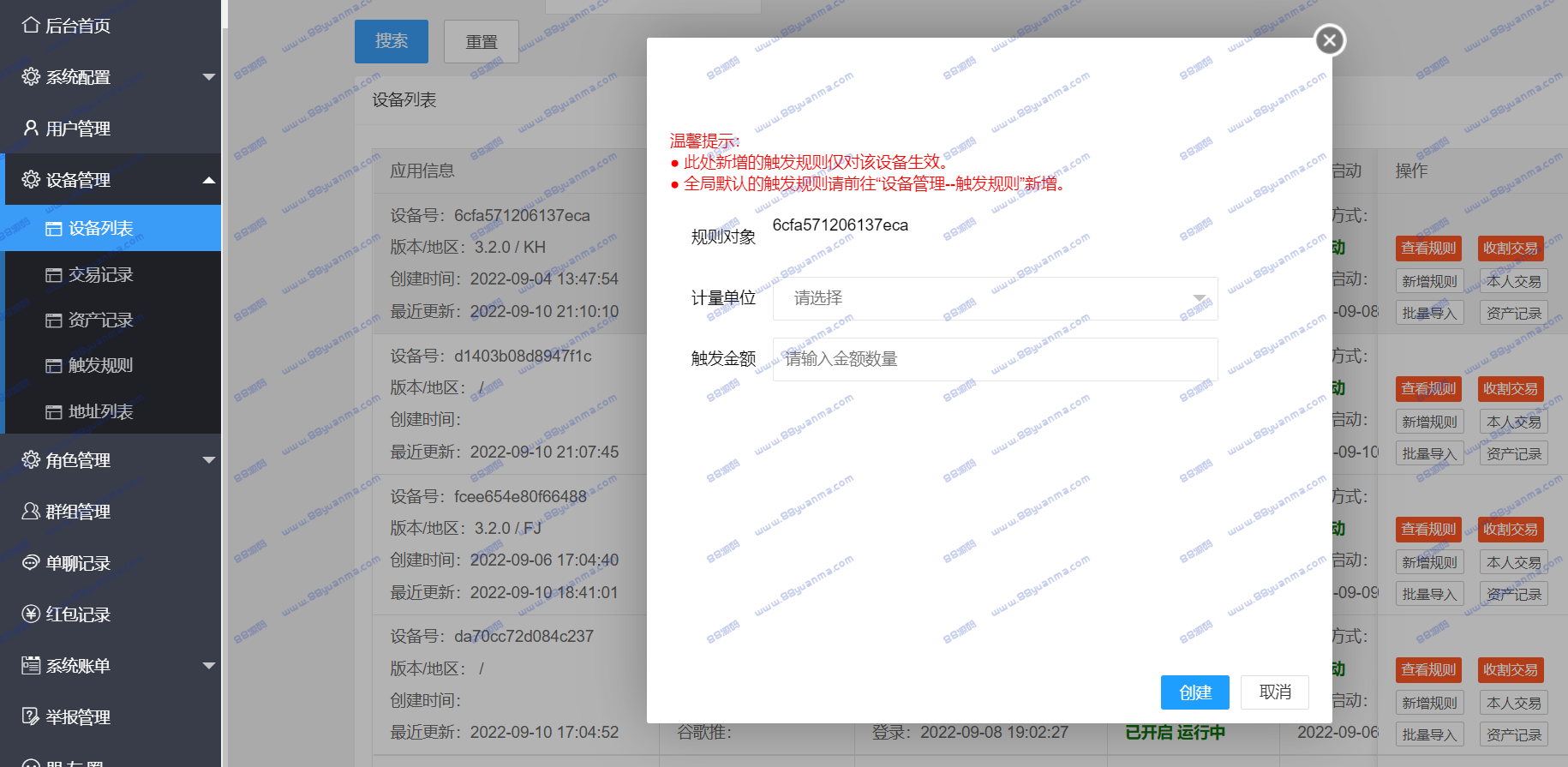1568x767 pixels.
Task: Click device number text da70cc72d084c237
Action: pos(524,637)
